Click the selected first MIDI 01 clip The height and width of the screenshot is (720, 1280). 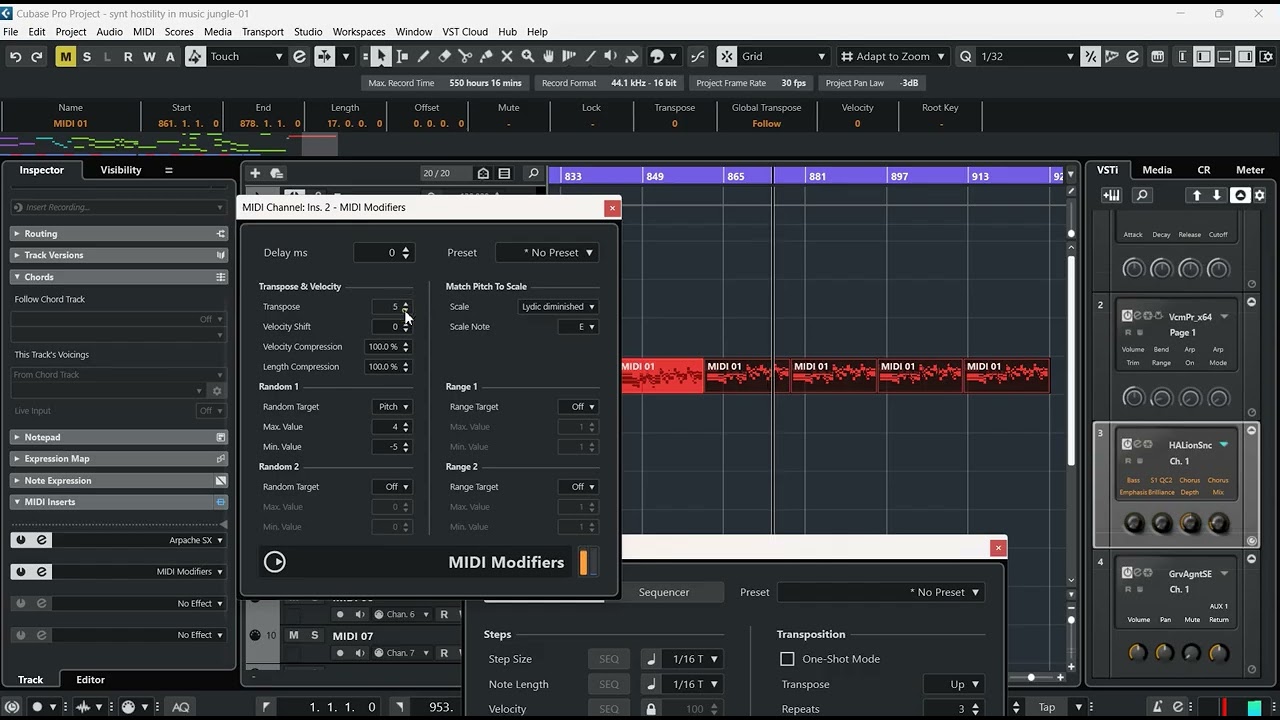coord(662,375)
